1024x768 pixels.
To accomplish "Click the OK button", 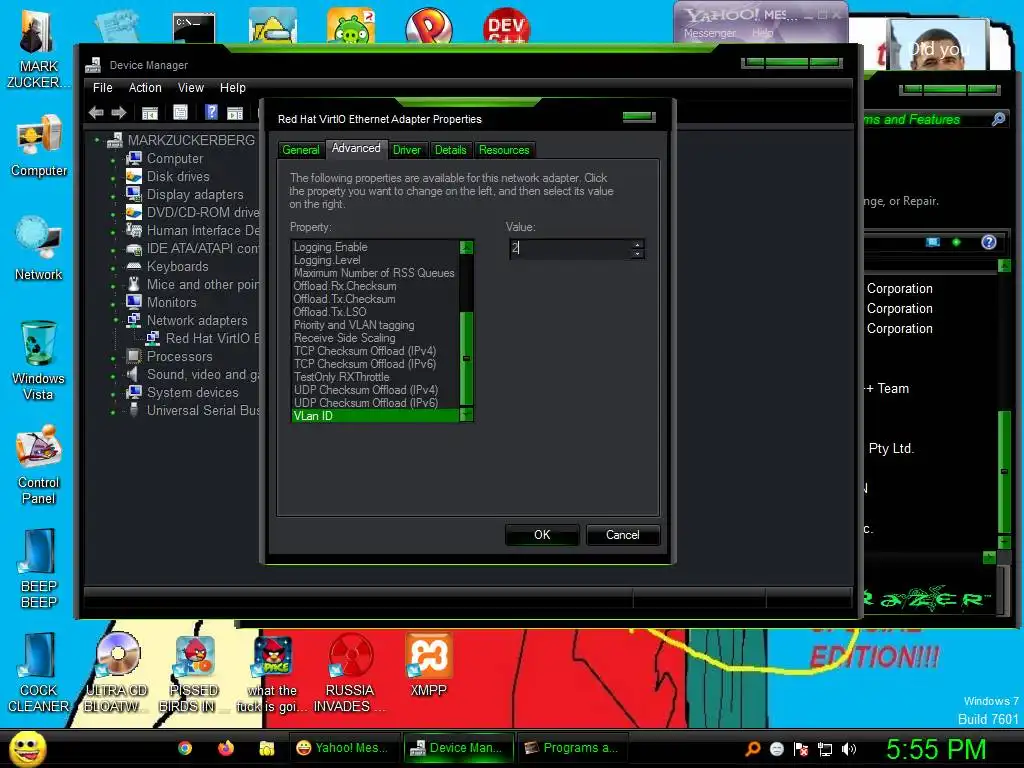I will 542,535.
